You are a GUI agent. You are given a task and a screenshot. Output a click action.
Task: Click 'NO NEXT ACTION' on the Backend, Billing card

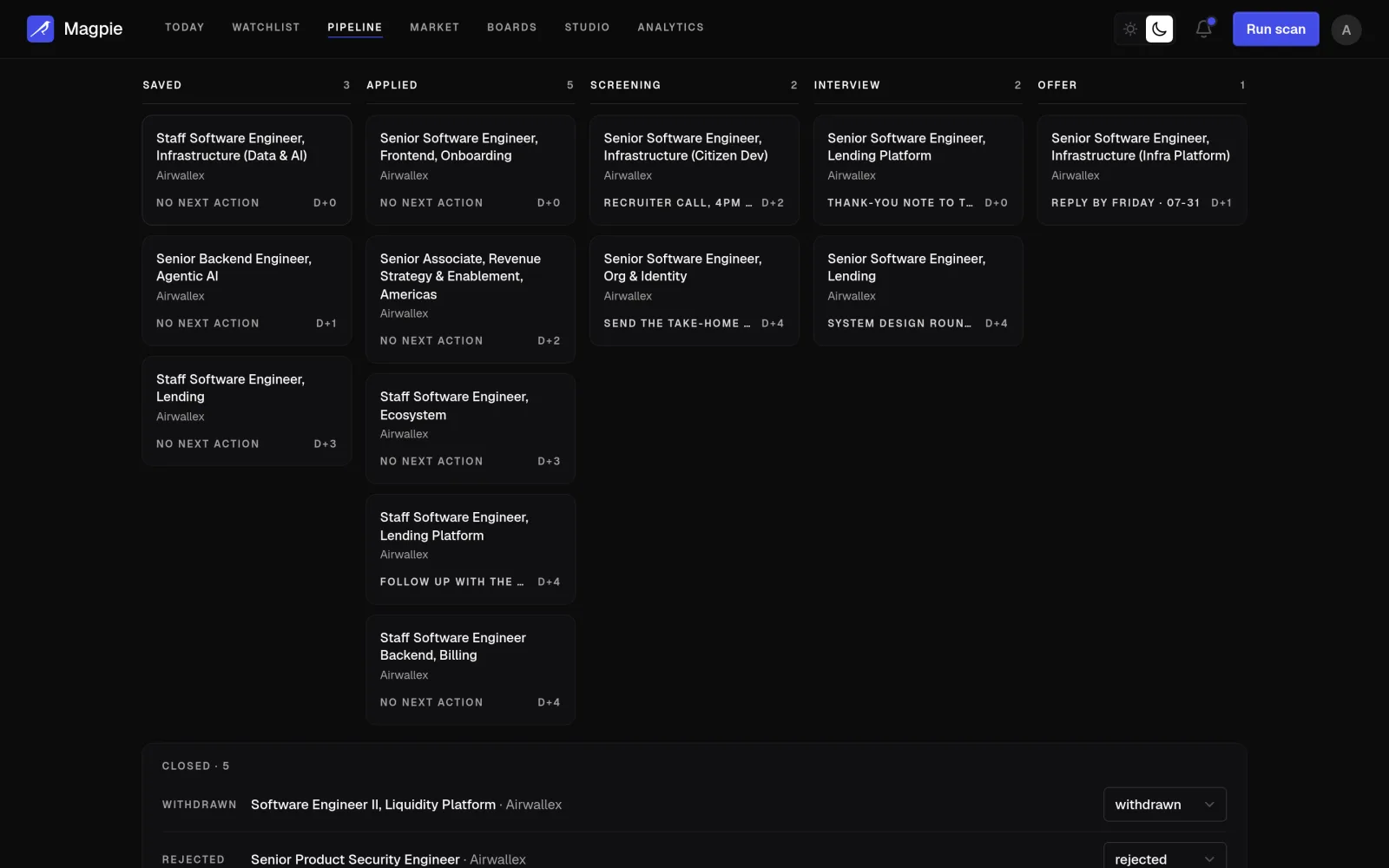[431, 703]
